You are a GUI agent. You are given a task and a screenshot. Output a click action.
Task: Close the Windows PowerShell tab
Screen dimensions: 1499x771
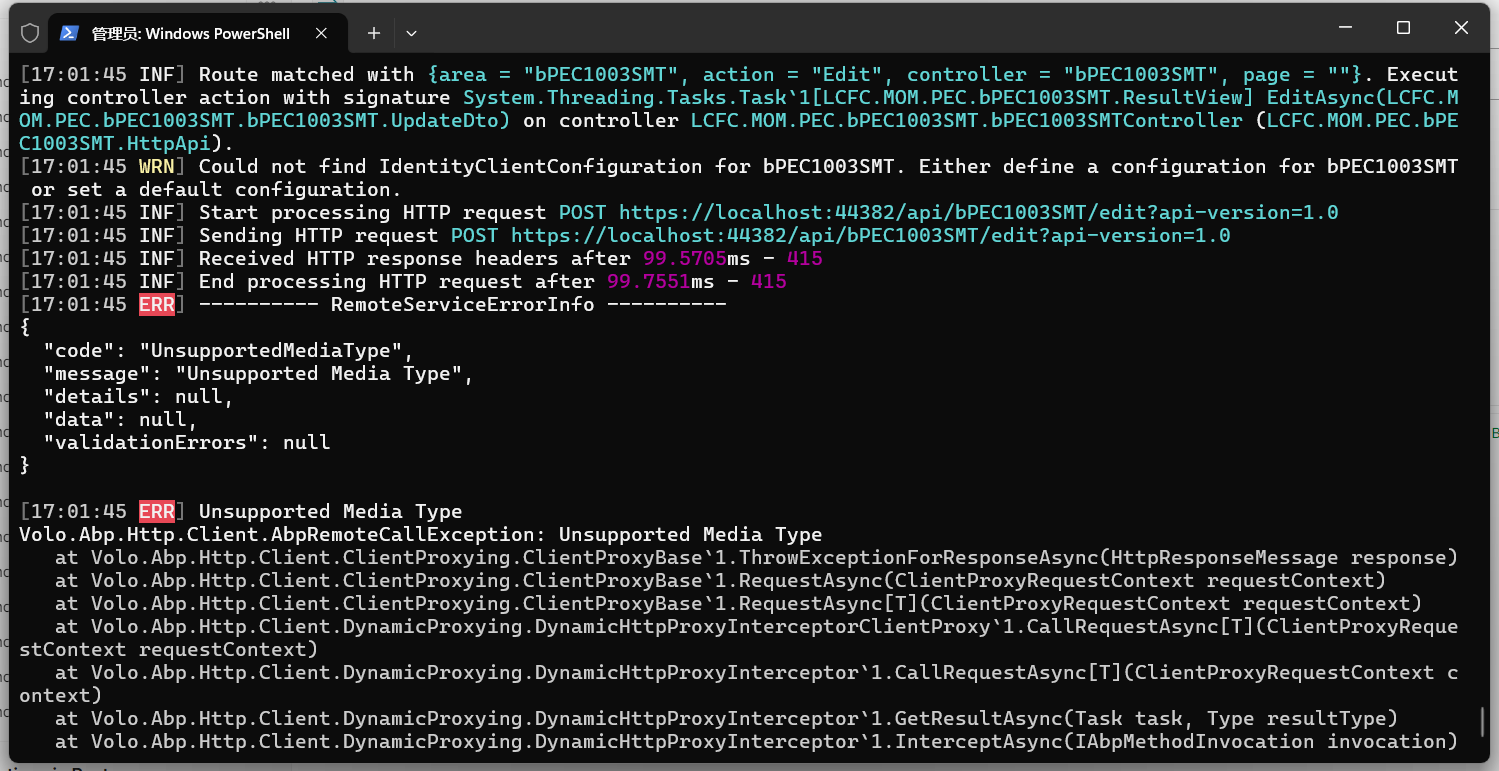tap(322, 33)
